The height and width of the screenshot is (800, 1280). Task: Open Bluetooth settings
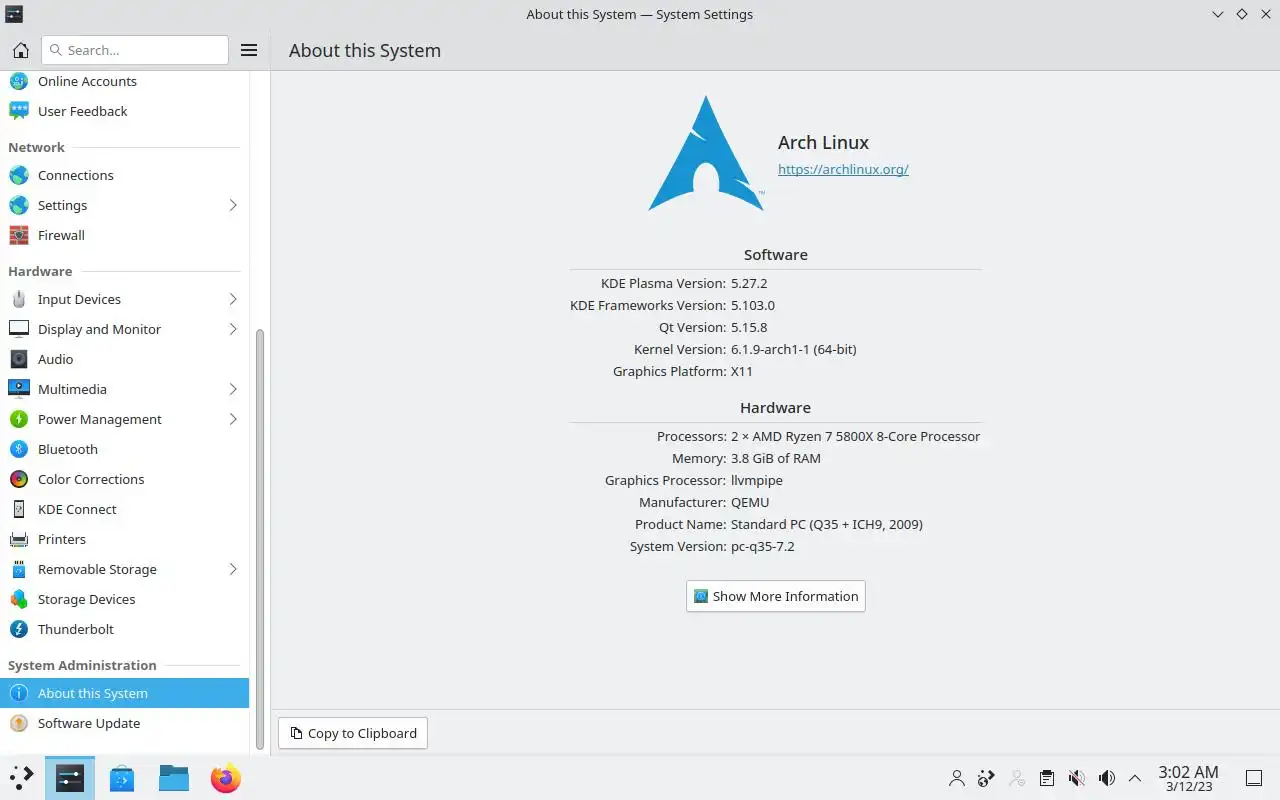(124, 449)
